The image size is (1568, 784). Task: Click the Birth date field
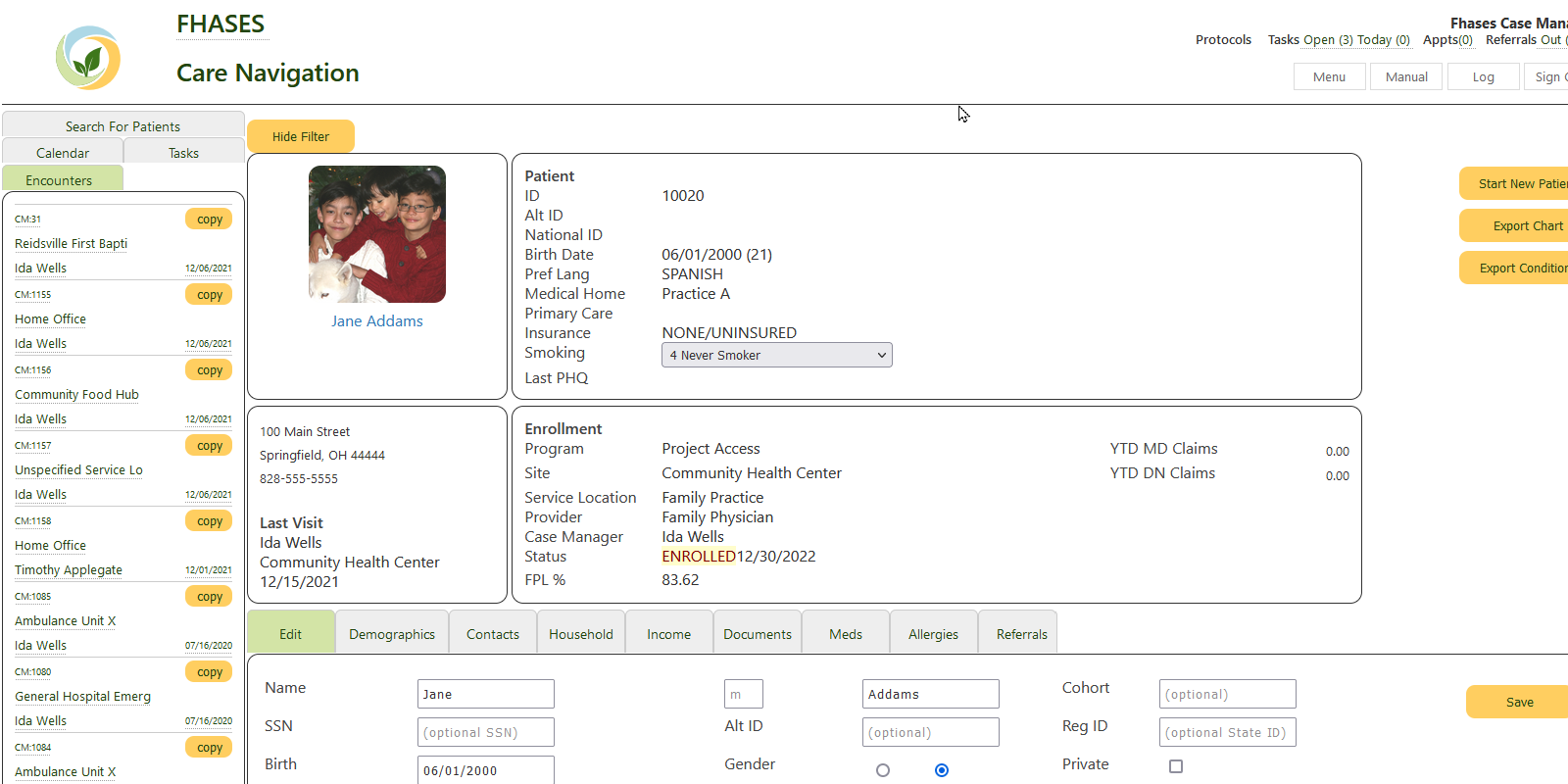click(x=486, y=770)
